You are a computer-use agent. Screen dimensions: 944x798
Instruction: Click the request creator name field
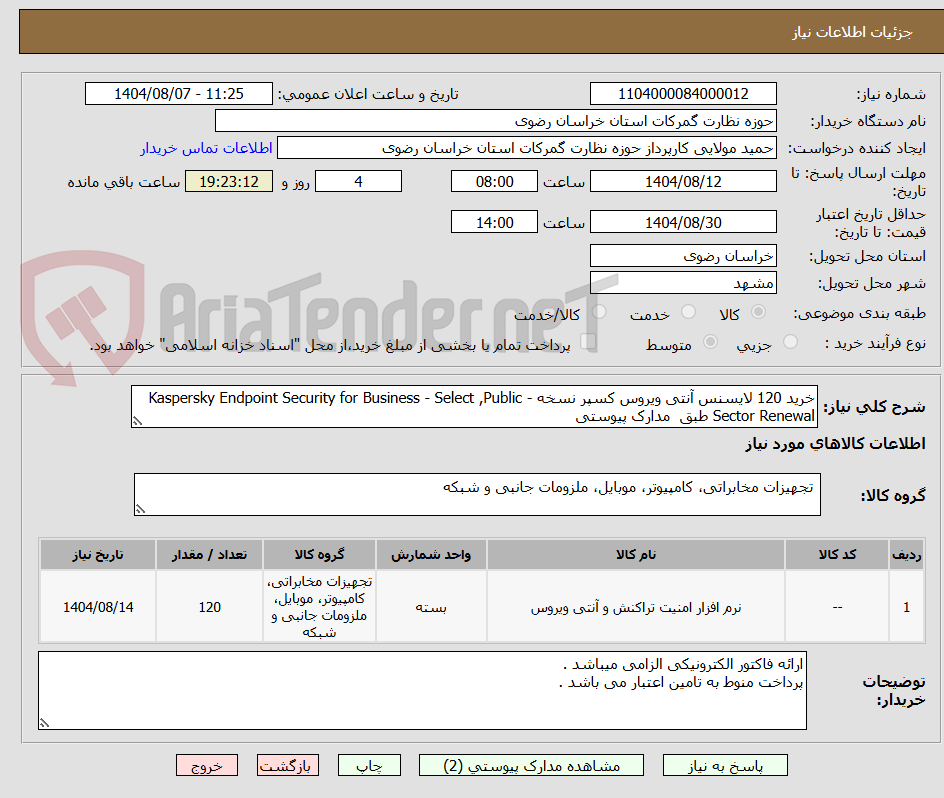tap(527, 148)
